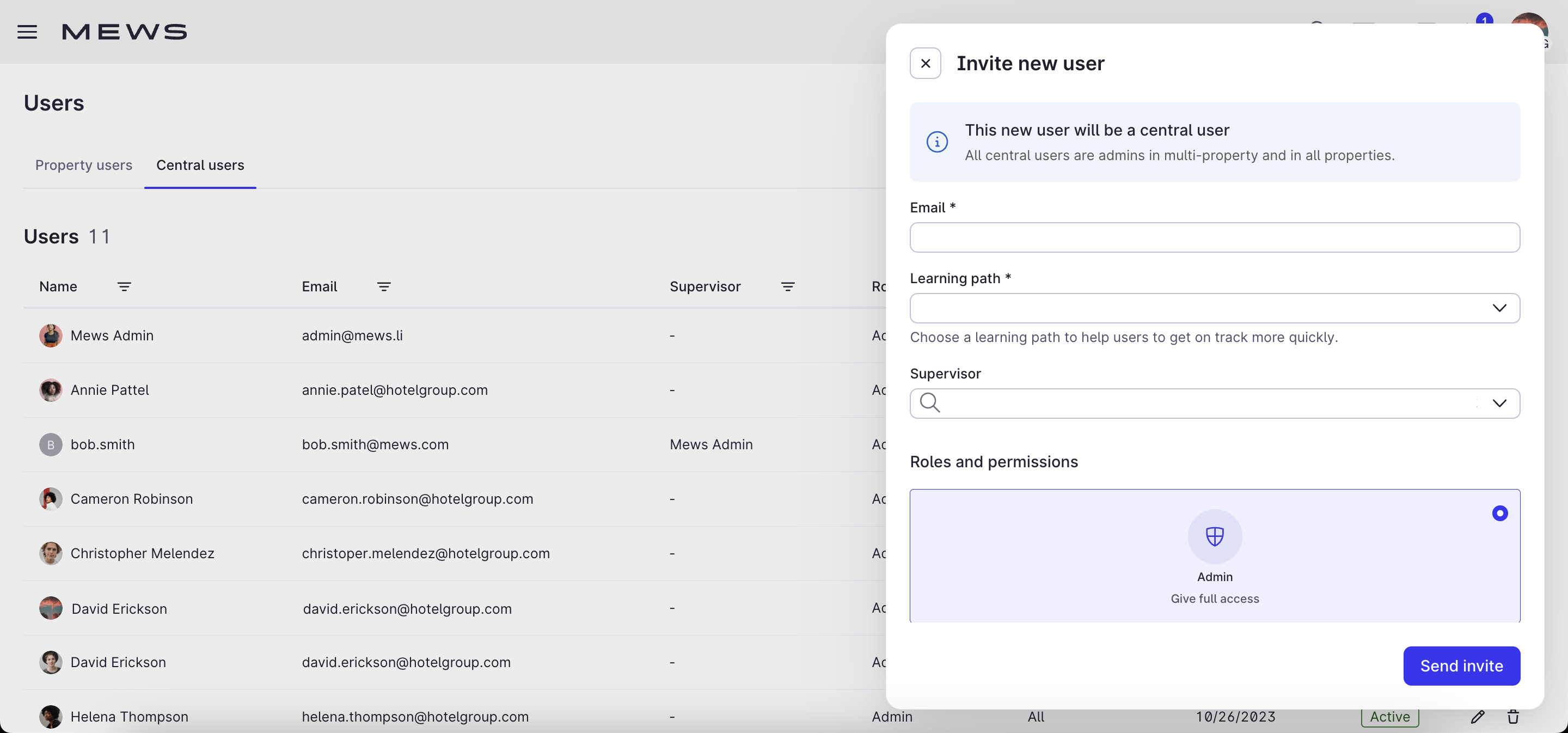The image size is (1568, 733).
Task: Delete Helena Thompson using trash icon
Action: pyautogui.click(x=1513, y=717)
